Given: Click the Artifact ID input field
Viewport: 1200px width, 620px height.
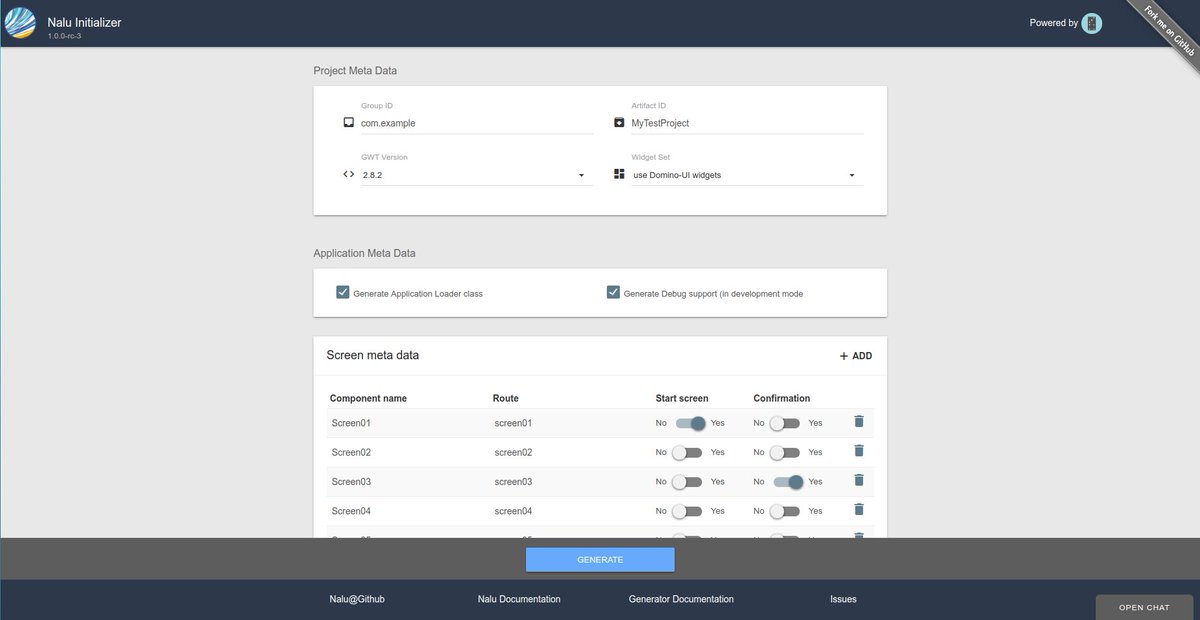Looking at the screenshot, I should click(x=747, y=123).
